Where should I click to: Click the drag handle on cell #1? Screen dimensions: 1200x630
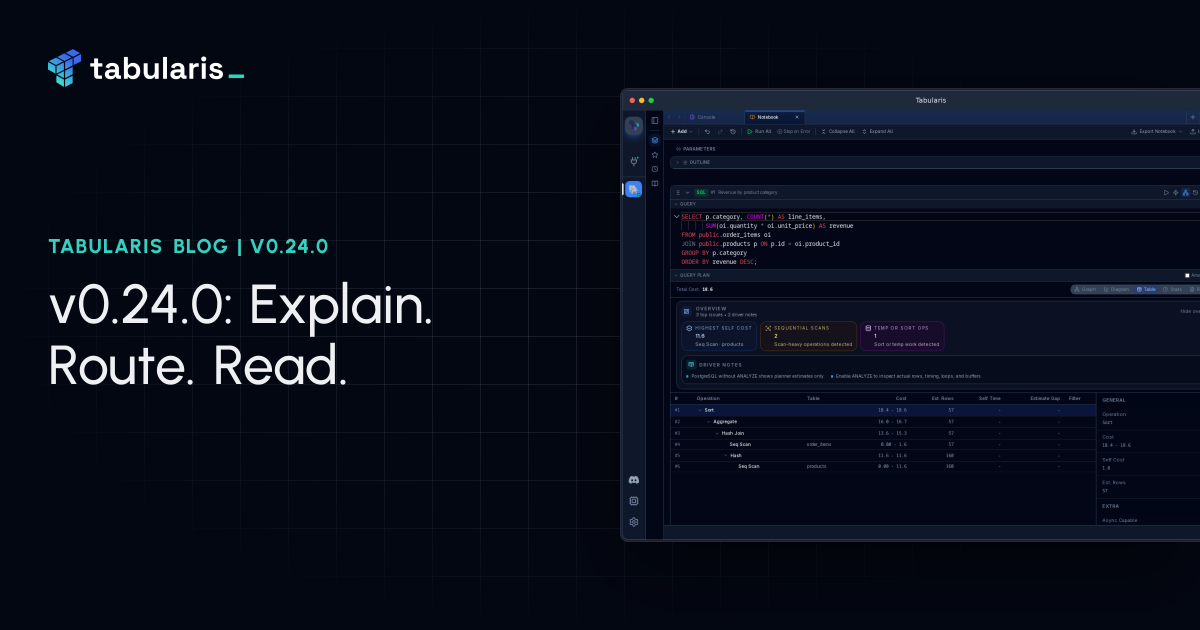[678, 192]
